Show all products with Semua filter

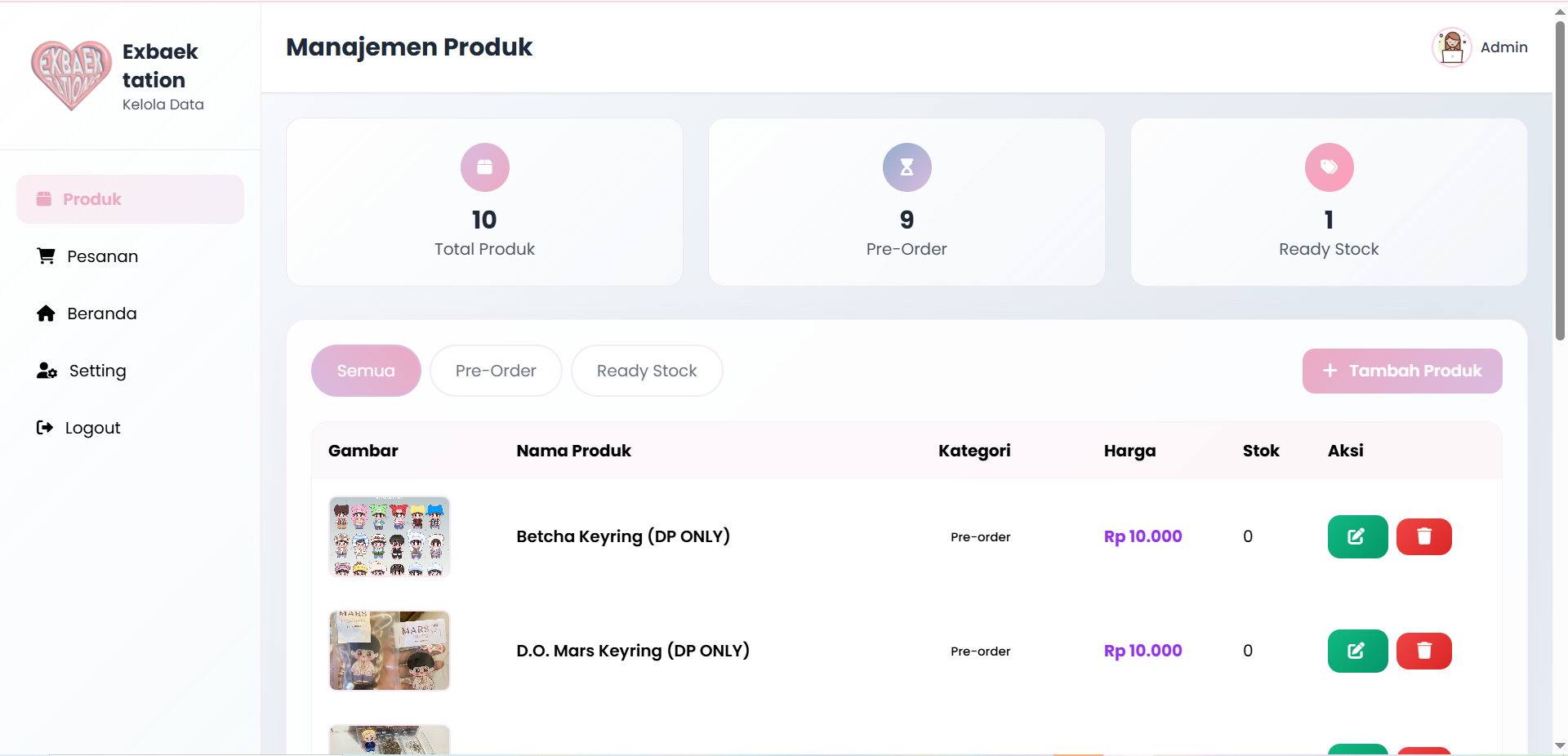(x=366, y=371)
